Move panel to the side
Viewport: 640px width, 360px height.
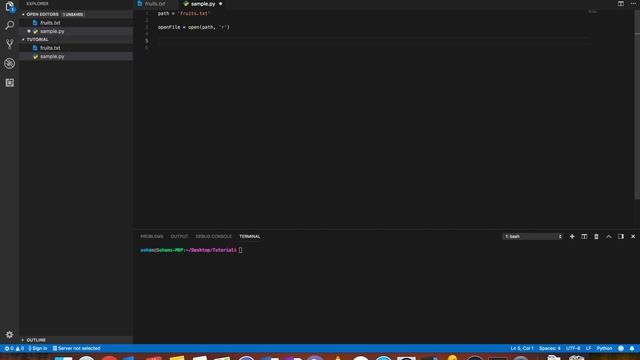pos(621,236)
